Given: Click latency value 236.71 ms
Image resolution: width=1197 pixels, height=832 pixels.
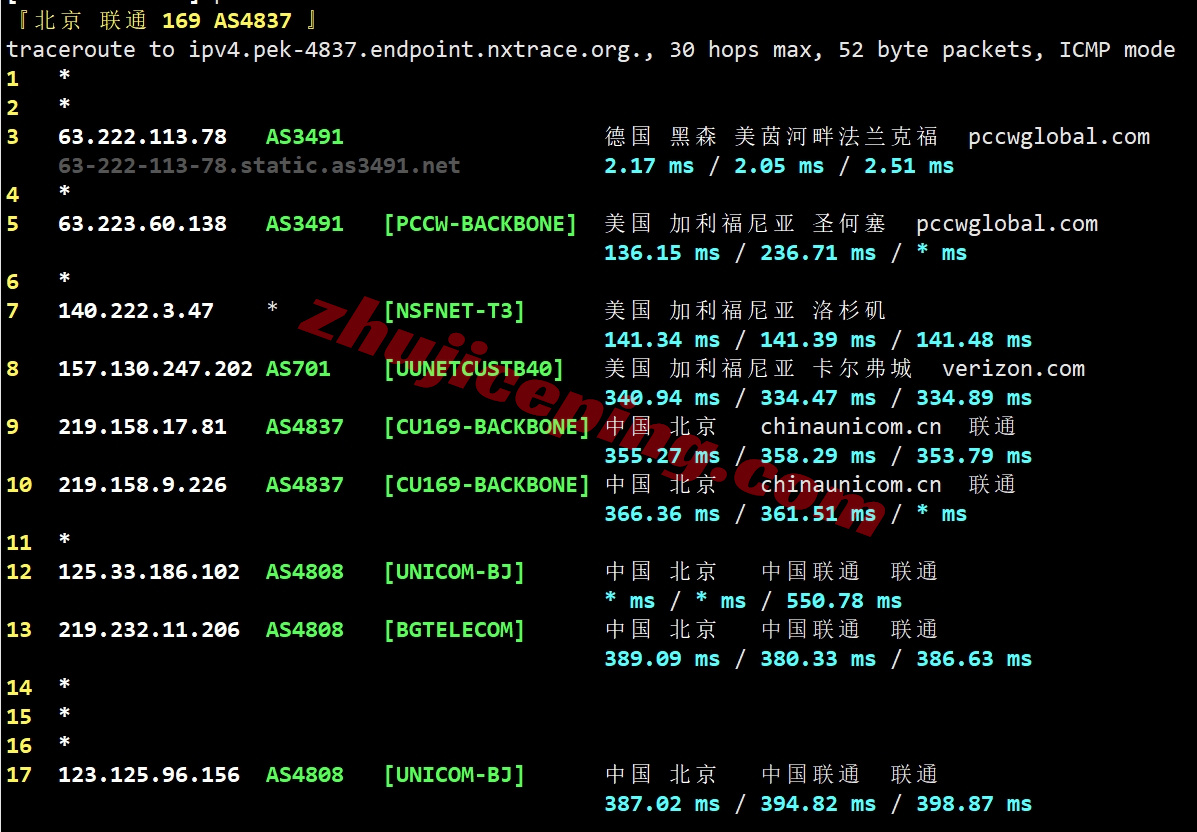Looking at the screenshot, I should coord(818,253).
